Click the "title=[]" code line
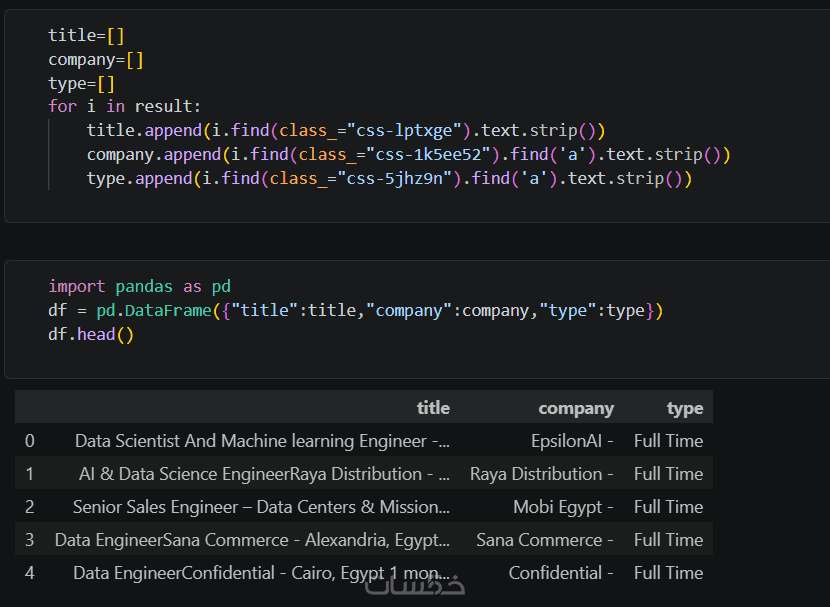830x607 pixels. pos(86,35)
